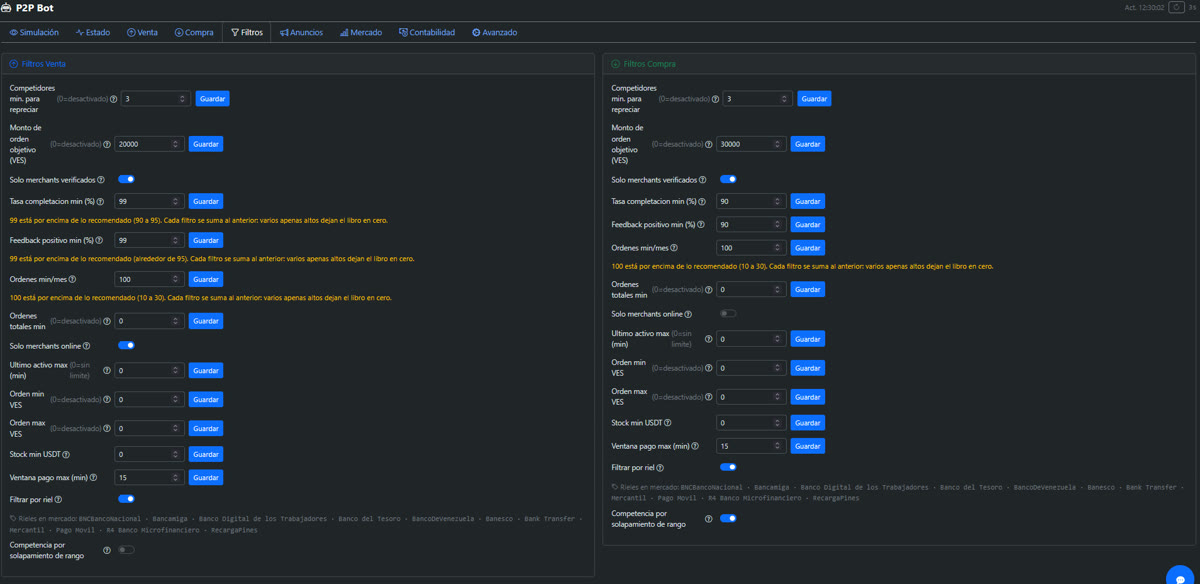This screenshot has width=1200, height=584.
Task: Click Guardar for Ventana pago max in Filtros Compra
Action: [x=808, y=446]
